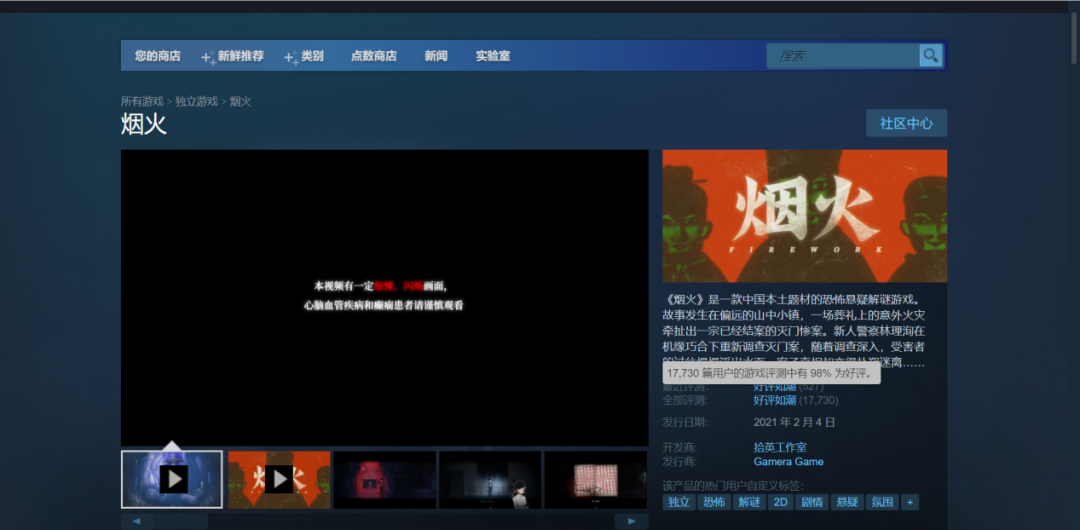The height and width of the screenshot is (530, 1080).
Task: Open publisher Gamera Game link
Action: pos(789,462)
